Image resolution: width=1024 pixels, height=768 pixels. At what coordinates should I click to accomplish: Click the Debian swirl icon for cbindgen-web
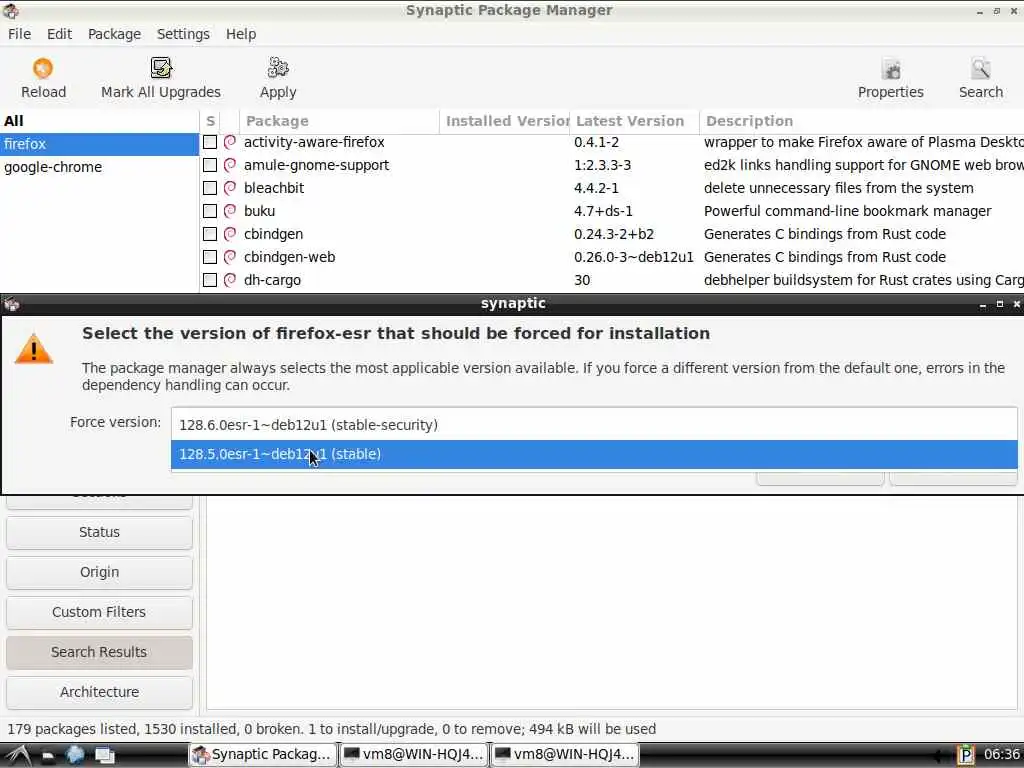230,257
